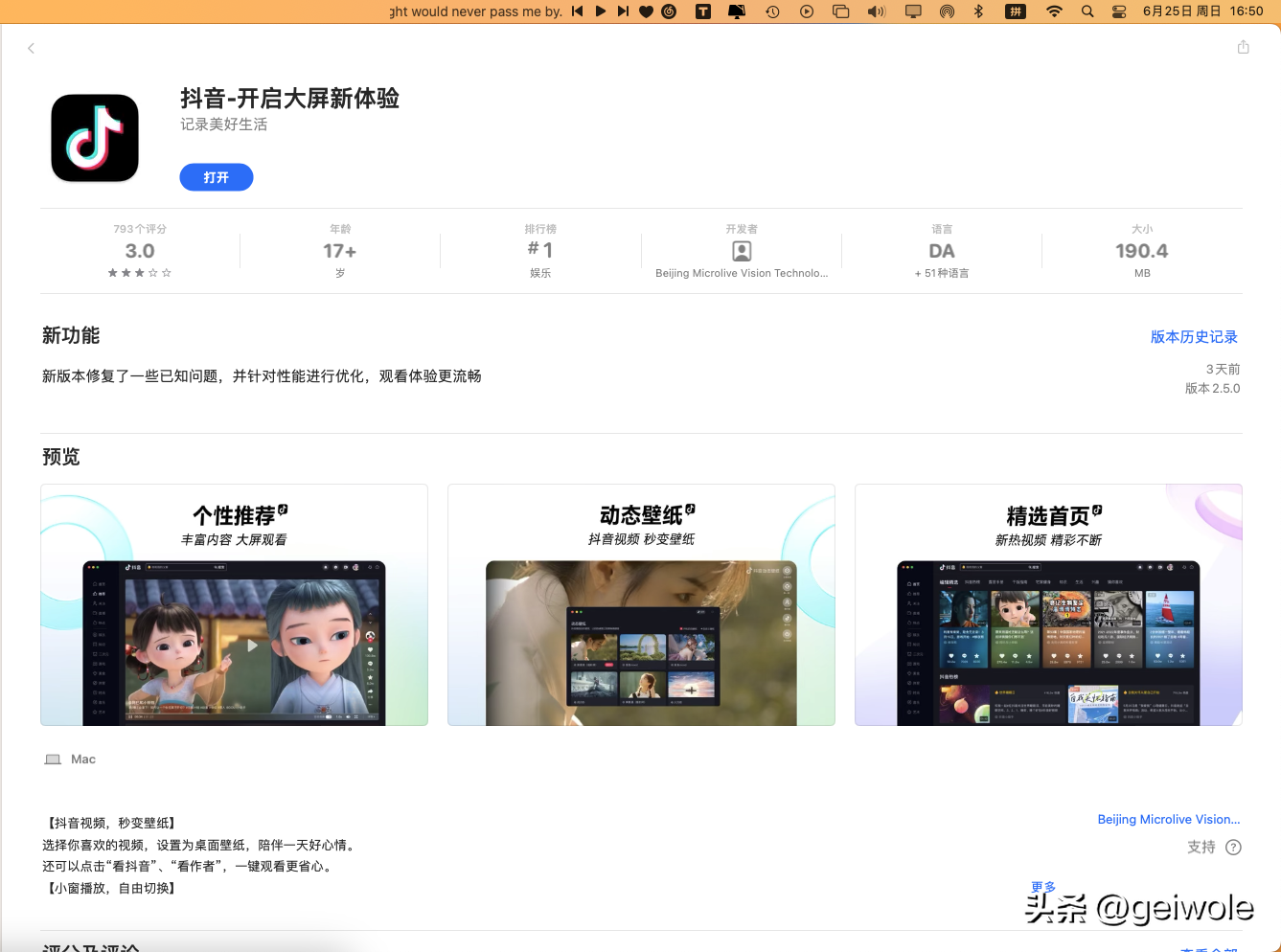The height and width of the screenshot is (952, 1281).
Task: Play the video in the 个性推荐 preview
Action: coord(252,645)
